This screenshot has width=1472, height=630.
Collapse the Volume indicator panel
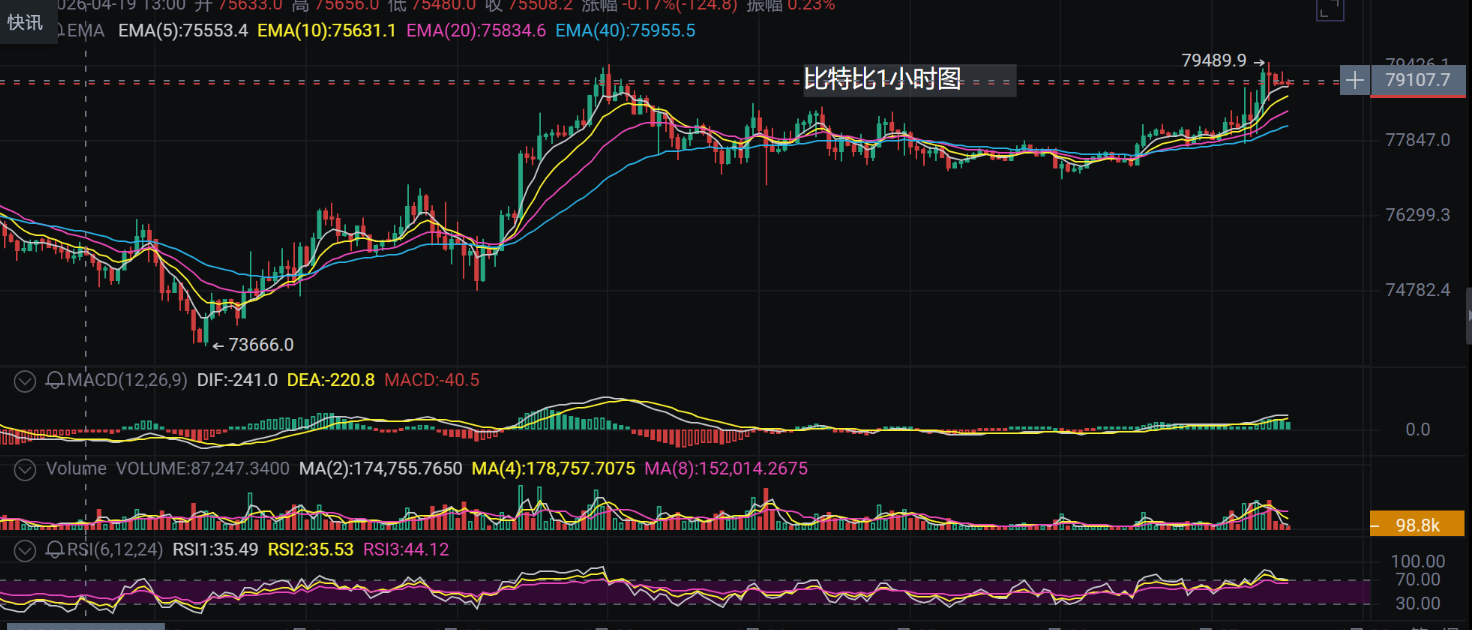(x=25, y=468)
